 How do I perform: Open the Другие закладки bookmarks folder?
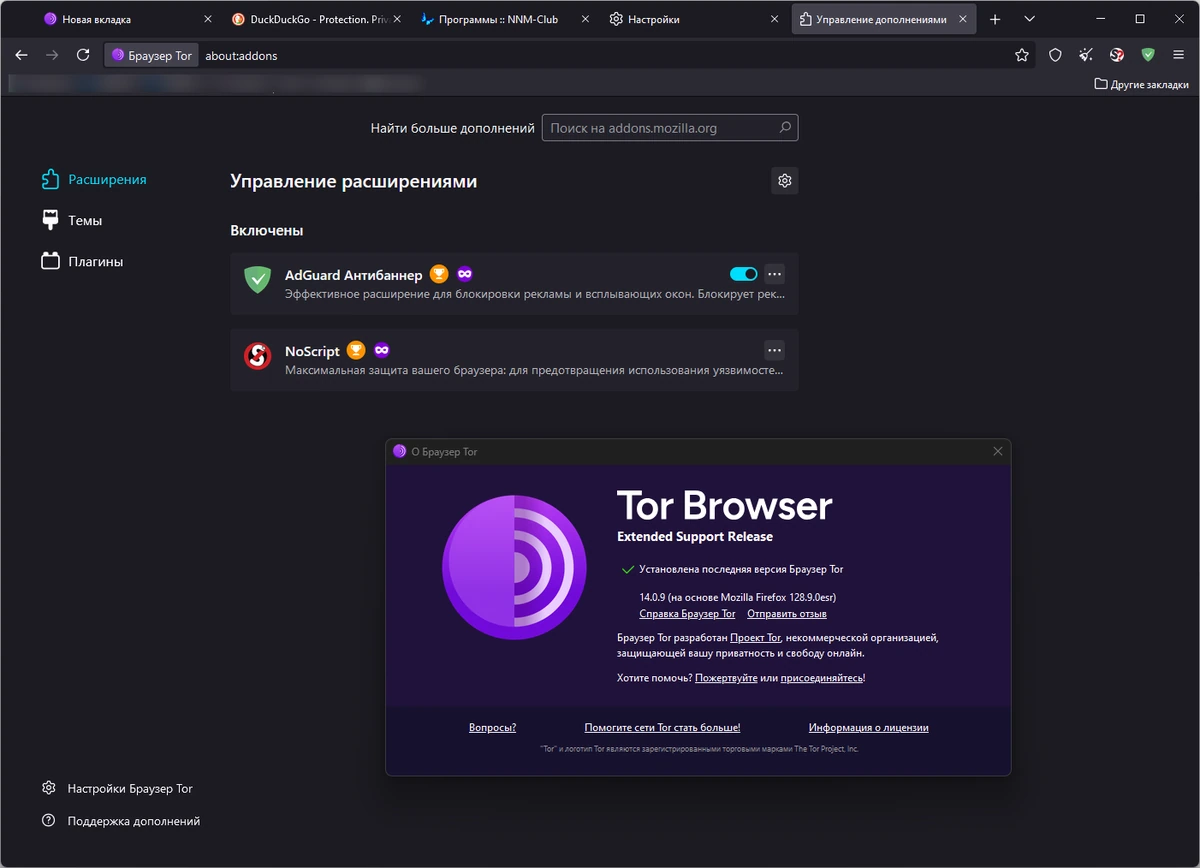coord(1141,84)
